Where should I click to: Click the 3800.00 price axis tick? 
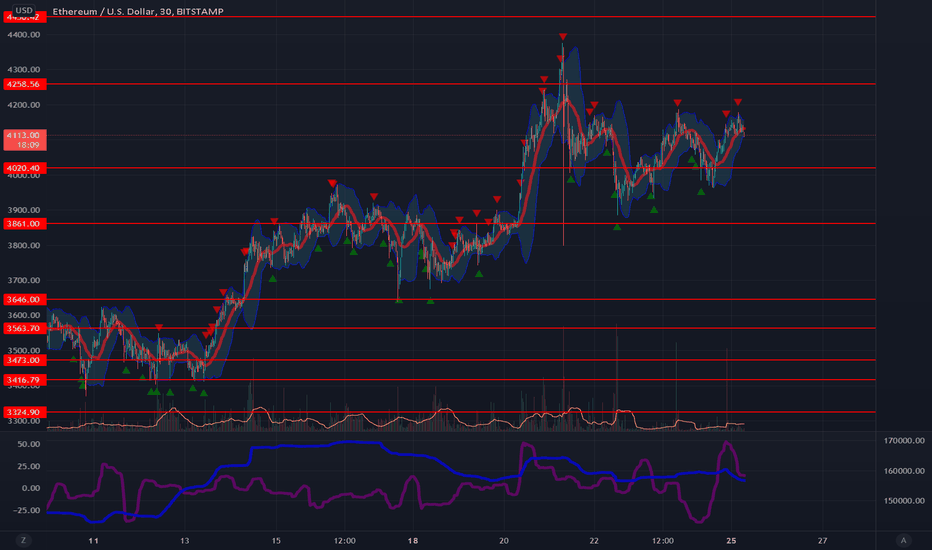click(x=24, y=245)
